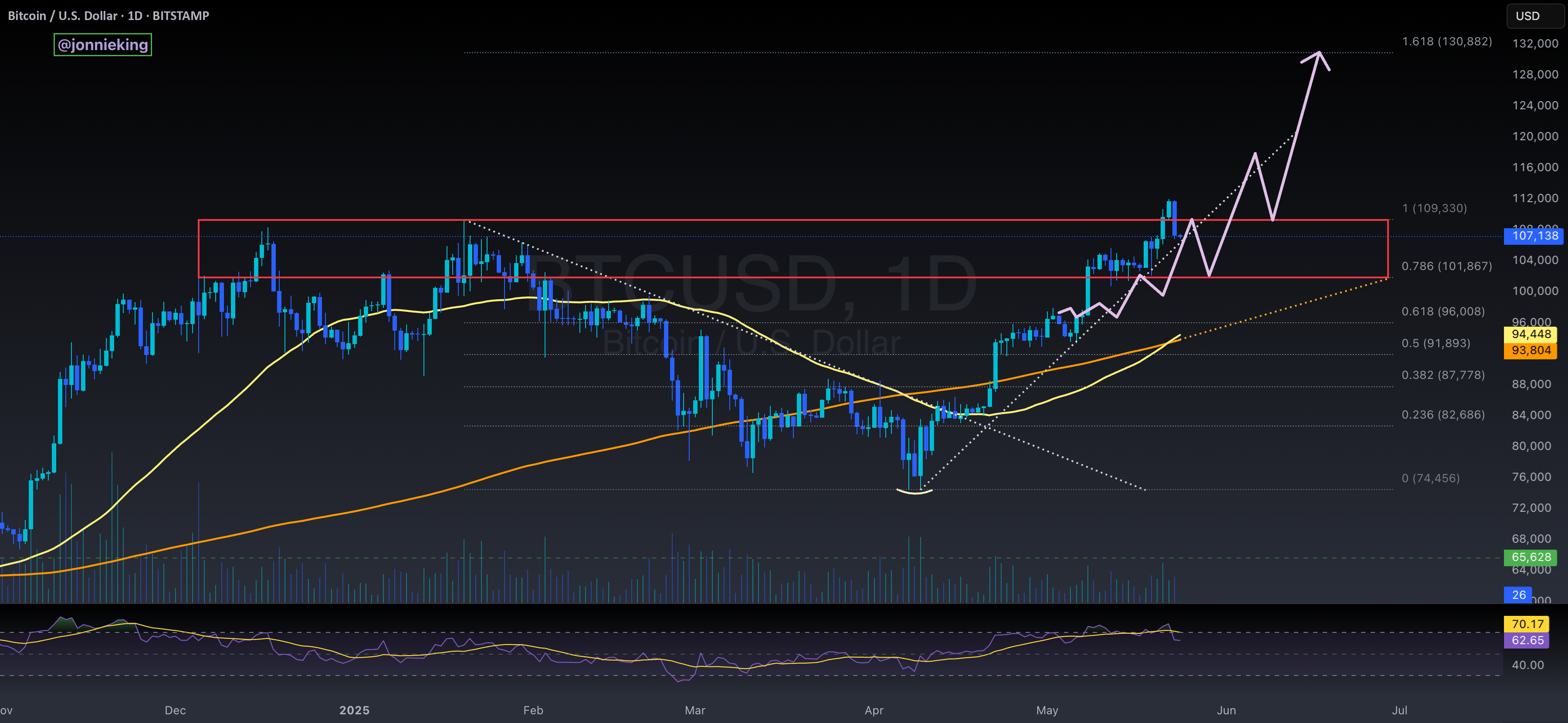
Task: Click the Jun marker on time axis
Action: 1226,710
